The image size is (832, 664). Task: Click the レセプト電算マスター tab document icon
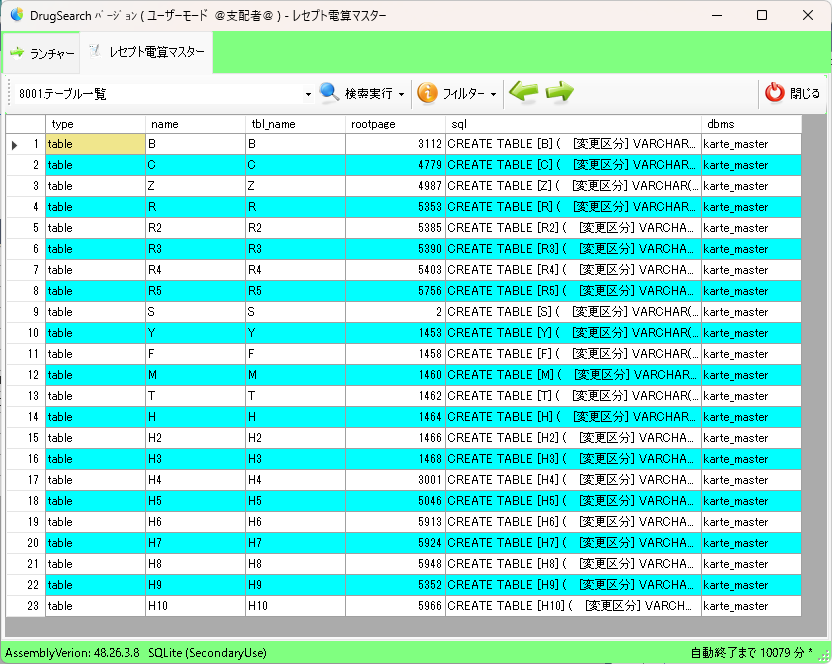tap(95, 51)
